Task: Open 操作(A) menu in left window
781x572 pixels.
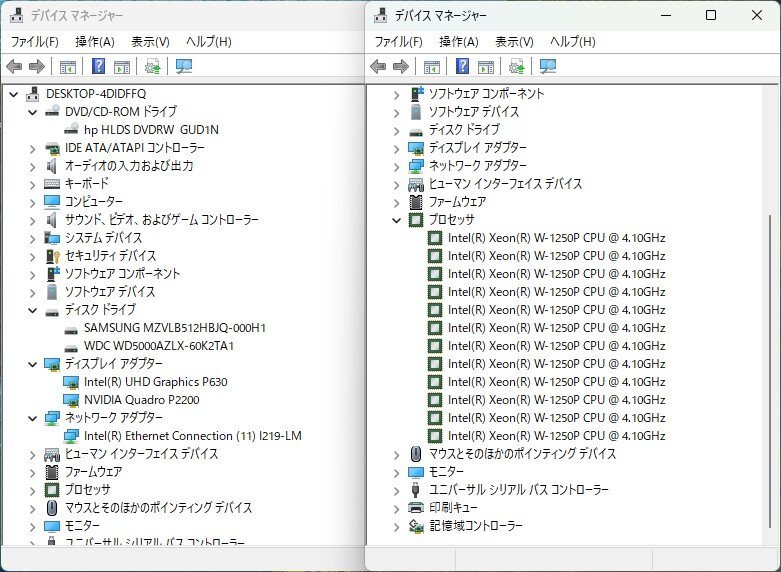Action: coord(95,41)
